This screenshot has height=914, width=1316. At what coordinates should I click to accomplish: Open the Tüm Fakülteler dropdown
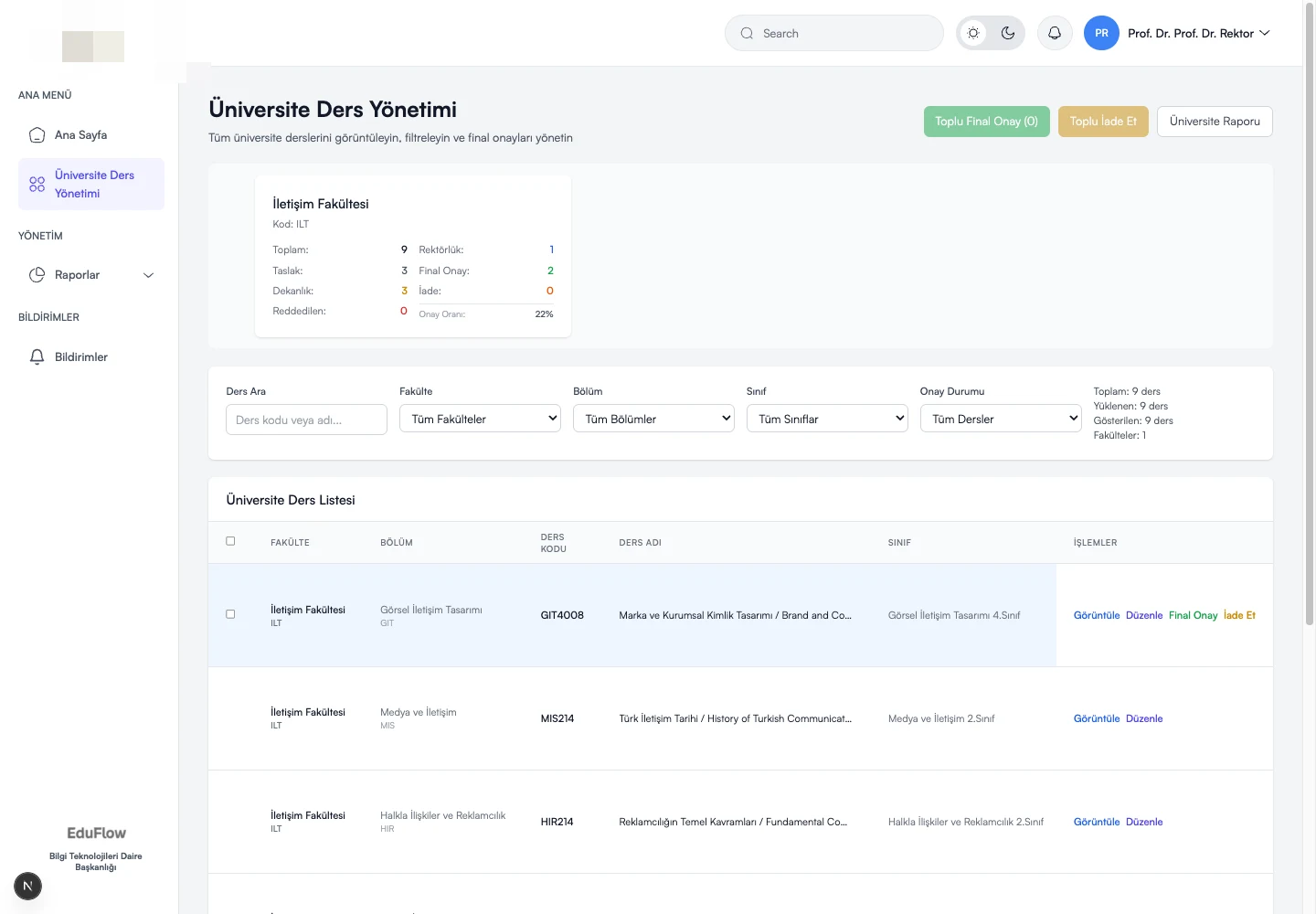[480, 419]
